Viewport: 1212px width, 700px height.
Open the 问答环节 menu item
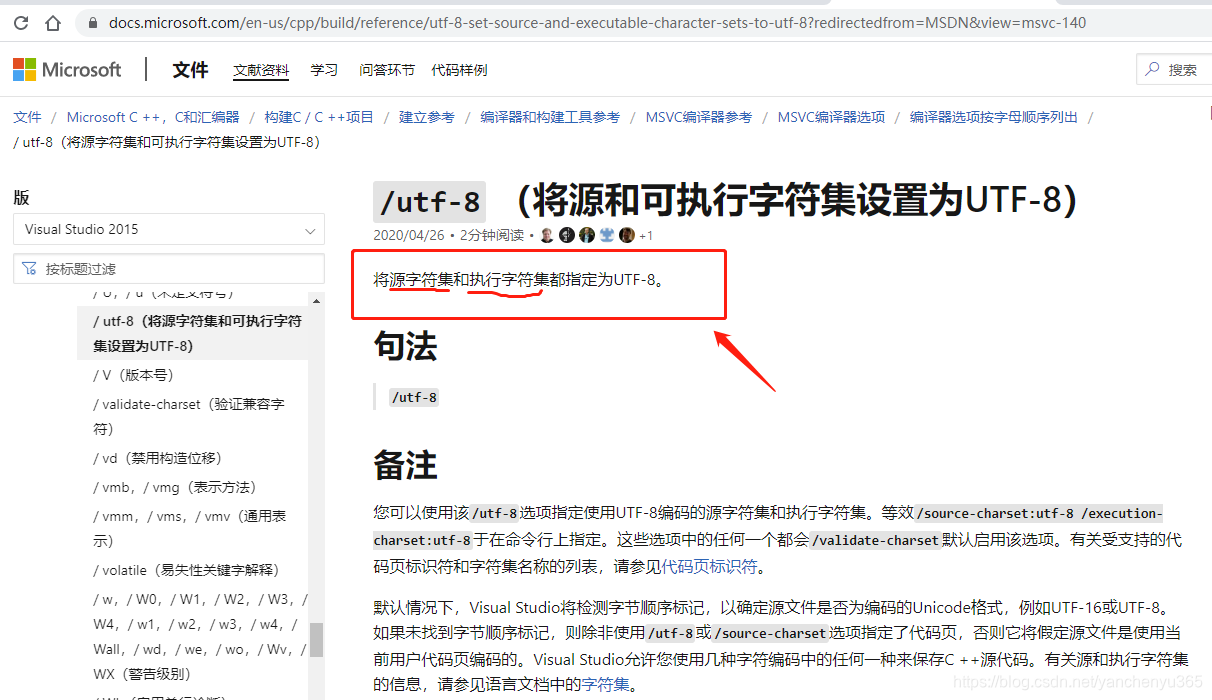click(387, 70)
